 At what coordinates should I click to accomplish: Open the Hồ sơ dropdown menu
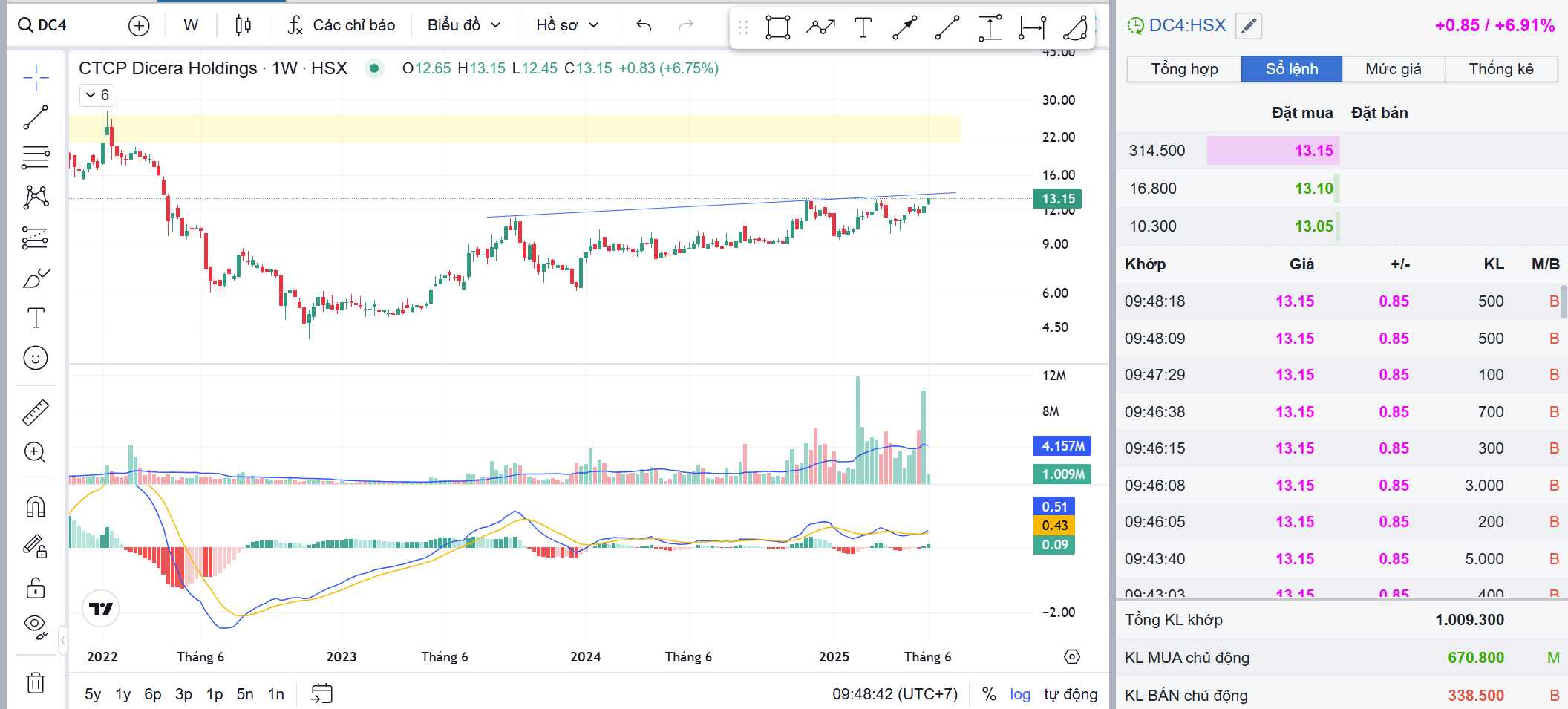pyautogui.click(x=567, y=26)
